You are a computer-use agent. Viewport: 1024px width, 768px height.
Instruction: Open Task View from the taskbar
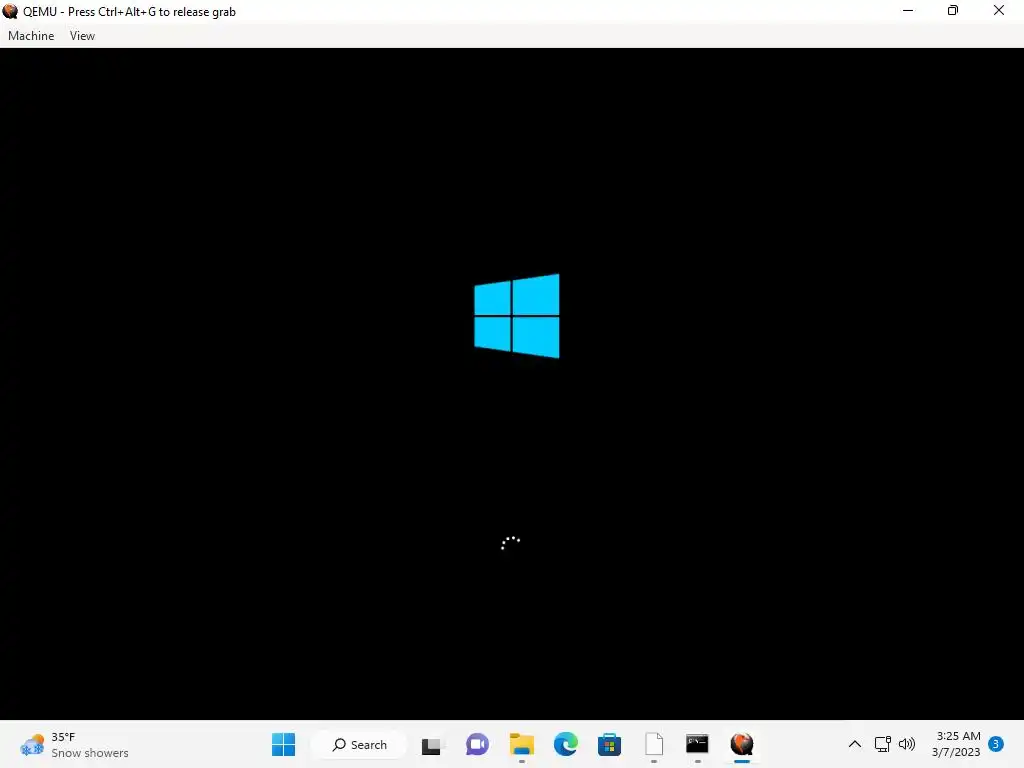(x=431, y=744)
